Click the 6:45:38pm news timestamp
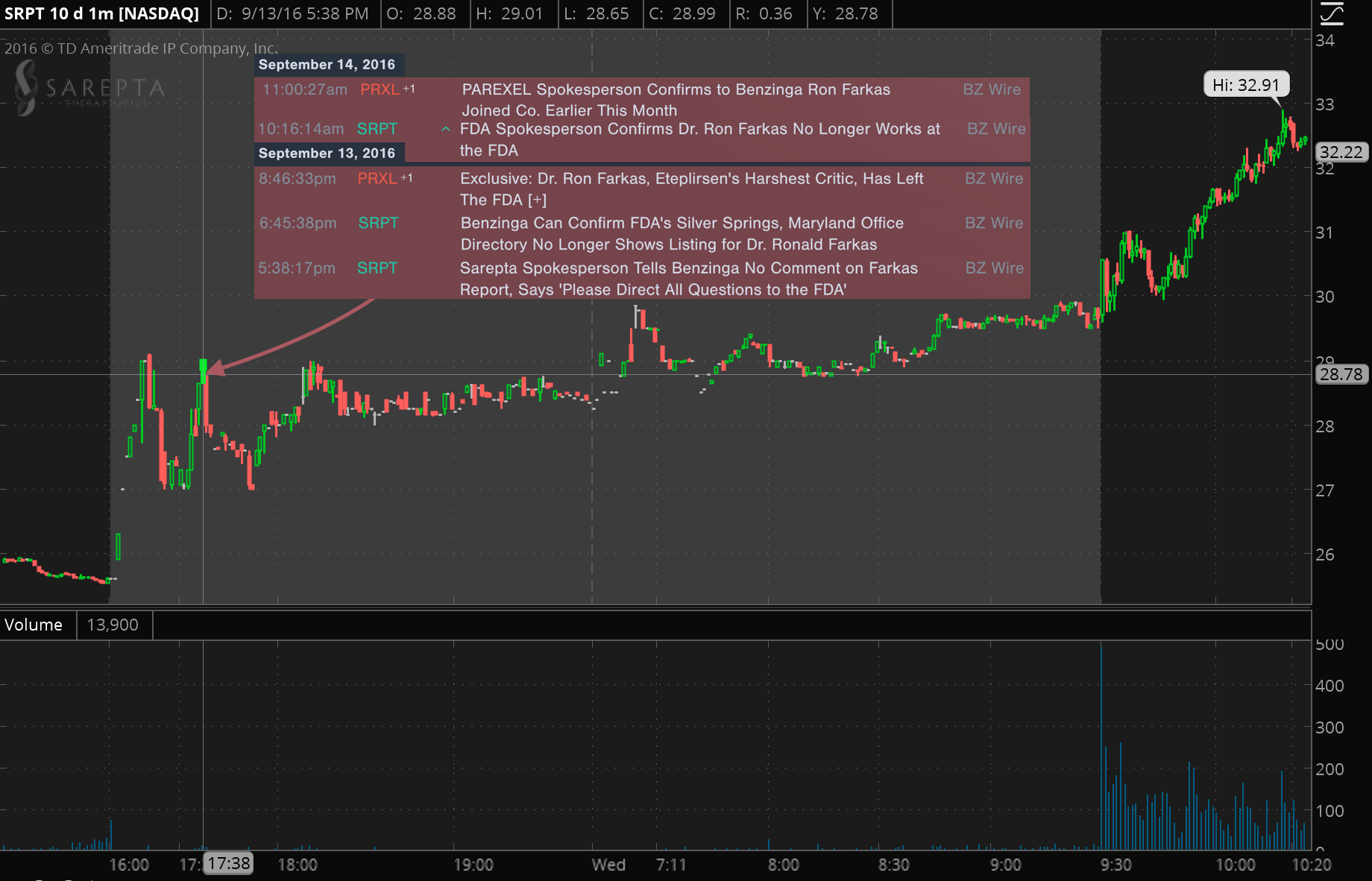The height and width of the screenshot is (881, 1372). [x=298, y=224]
